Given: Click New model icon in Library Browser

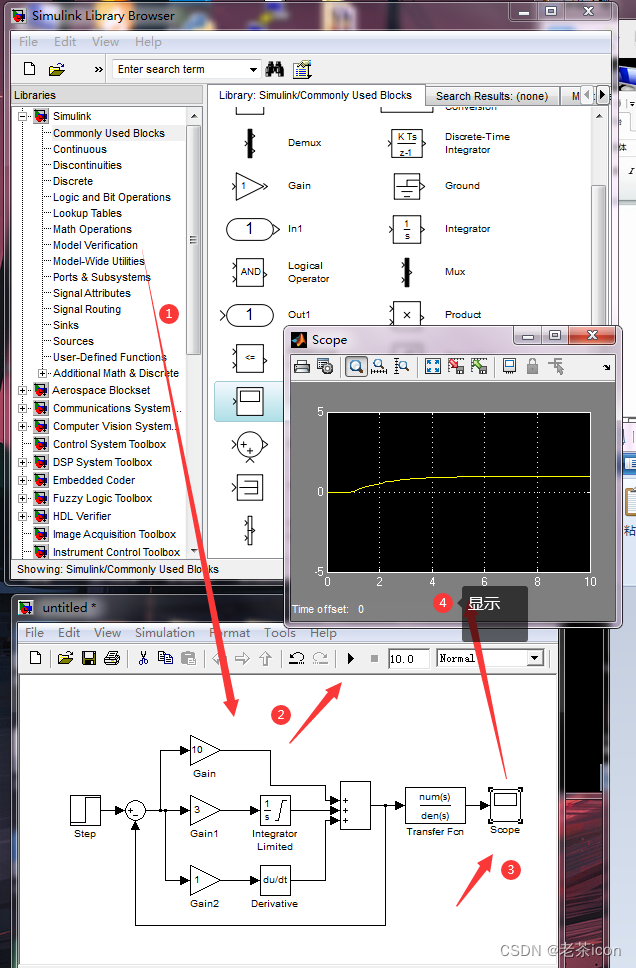Looking at the screenshot, I should (x=29, y=69).
